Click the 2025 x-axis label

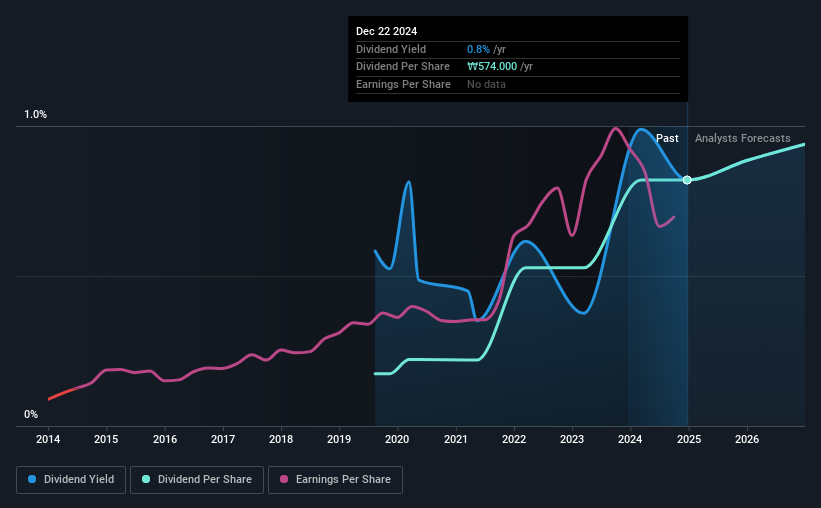click(x=689, y=439)
